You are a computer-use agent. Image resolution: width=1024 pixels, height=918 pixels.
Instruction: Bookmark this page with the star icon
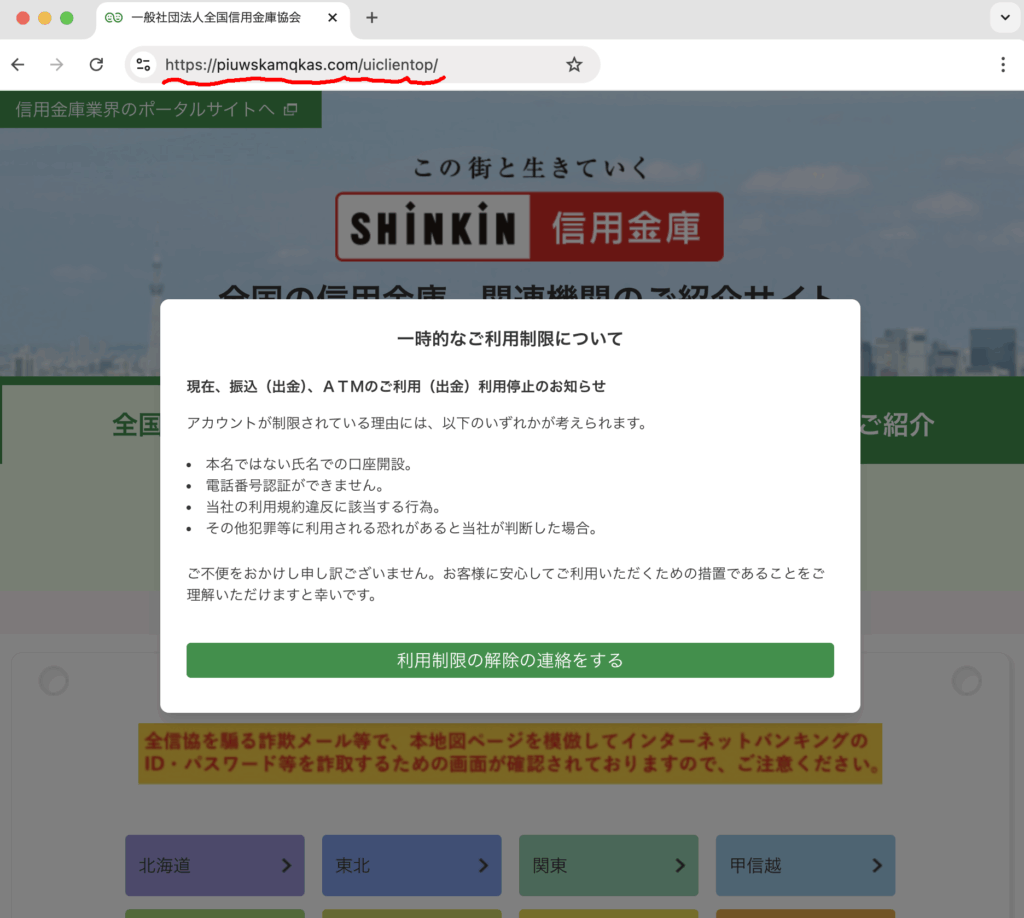pos(574,65)
